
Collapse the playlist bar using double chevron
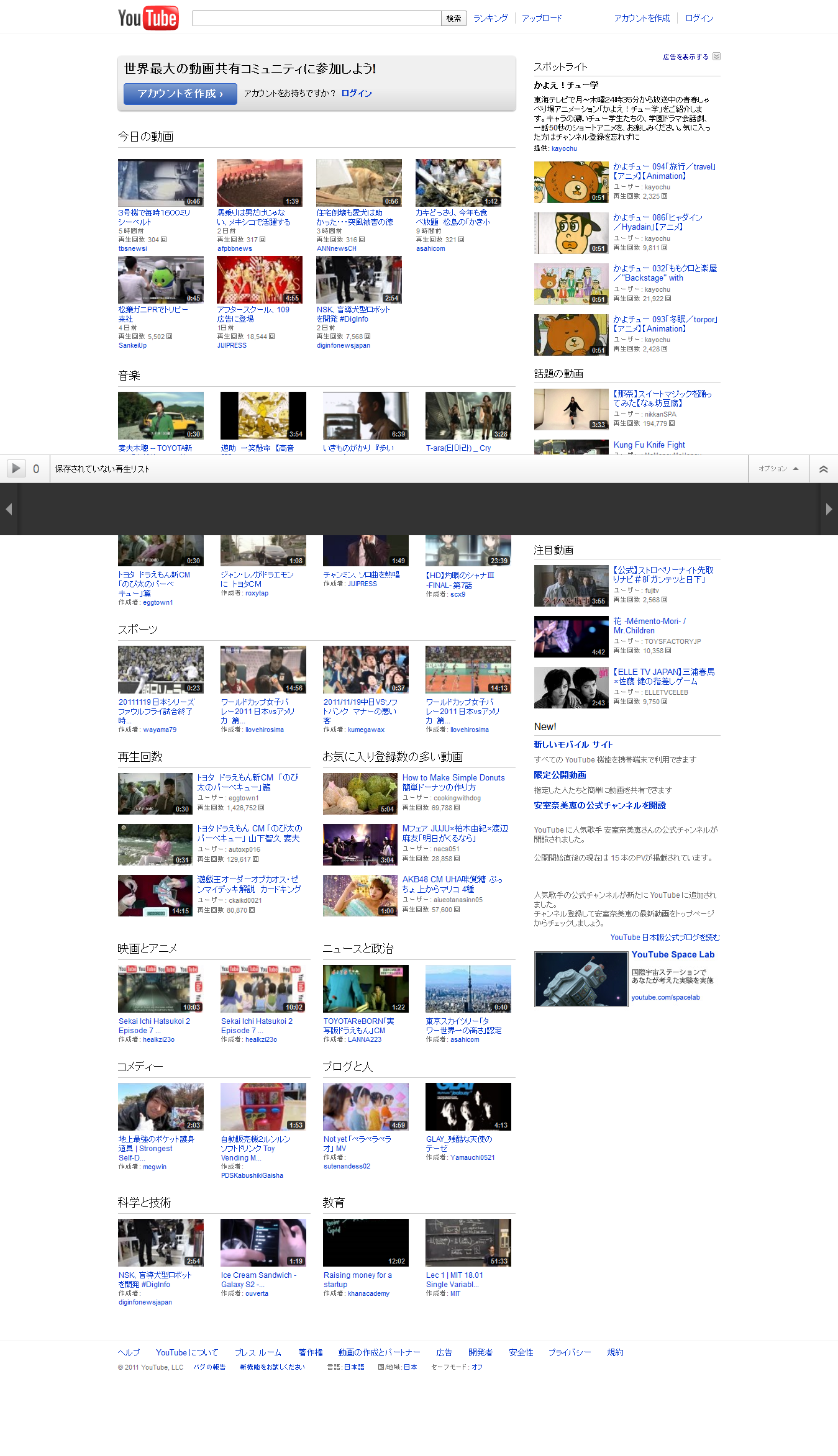(823, 469)
